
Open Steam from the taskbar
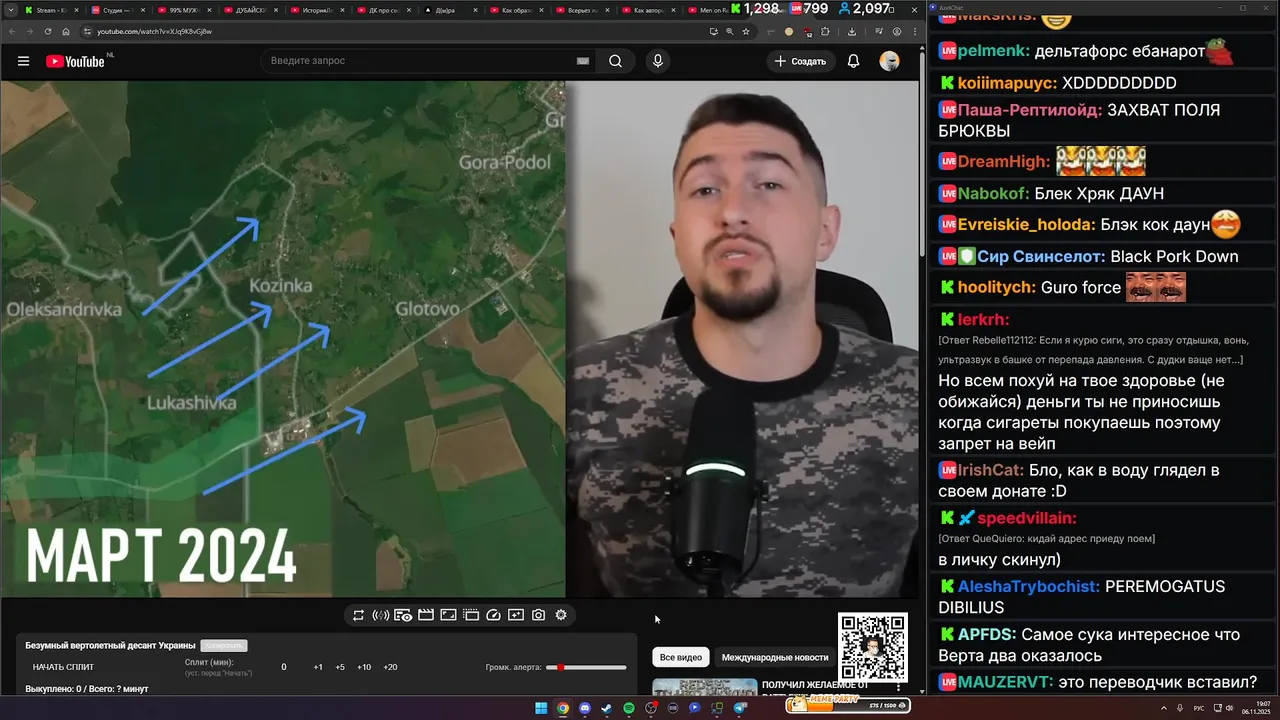click(607, 708)
